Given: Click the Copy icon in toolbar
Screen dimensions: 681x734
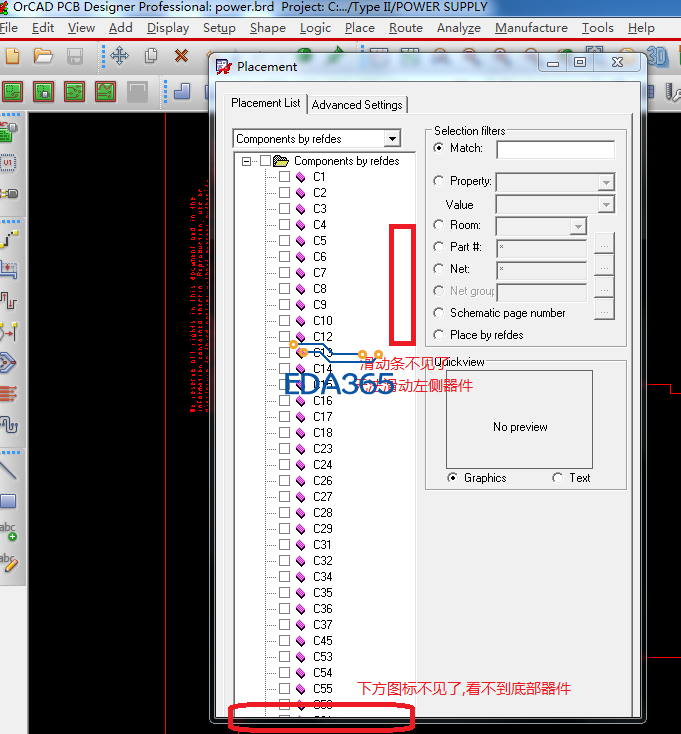Looking at the screenshot, I should (x=151, y=56).
